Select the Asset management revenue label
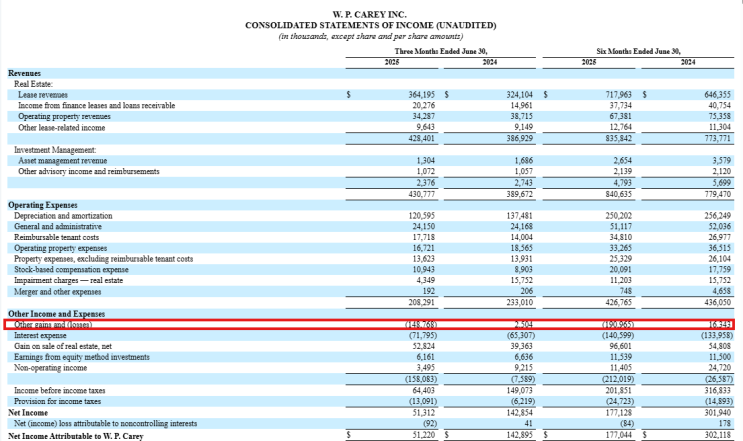This screenshot has height=441, width=743. coord(63,161)
